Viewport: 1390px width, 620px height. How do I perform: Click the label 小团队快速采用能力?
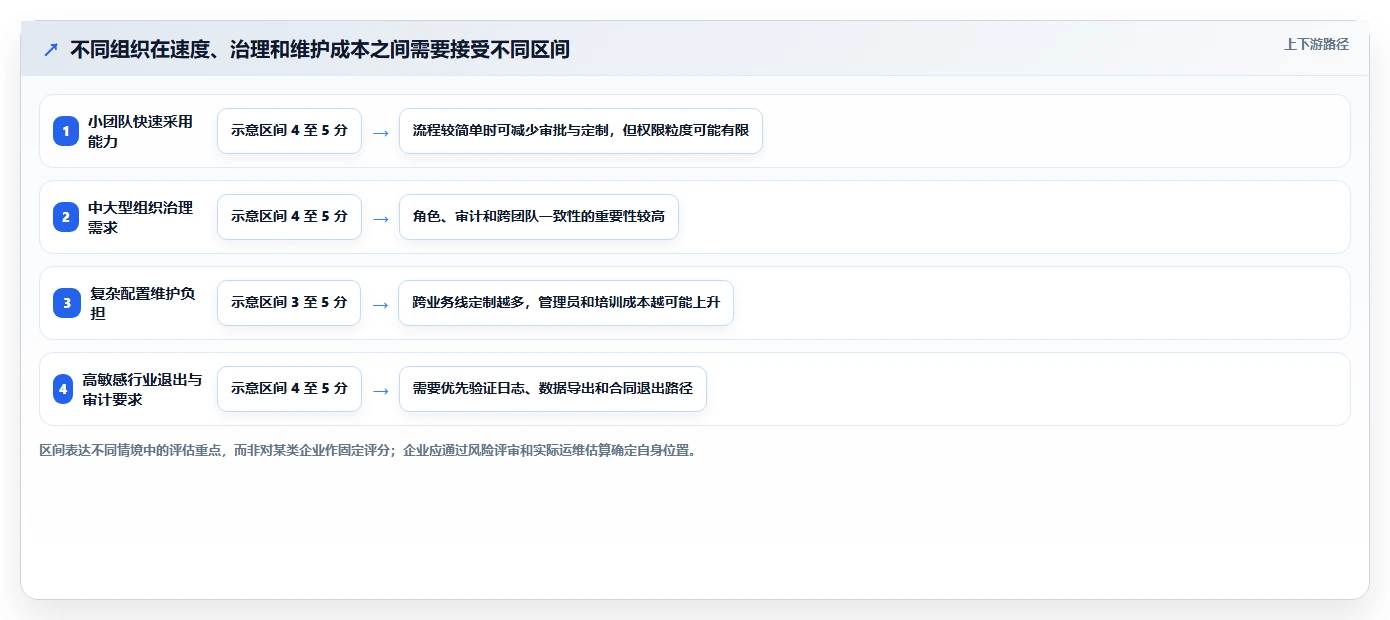[x=140, y=131]
